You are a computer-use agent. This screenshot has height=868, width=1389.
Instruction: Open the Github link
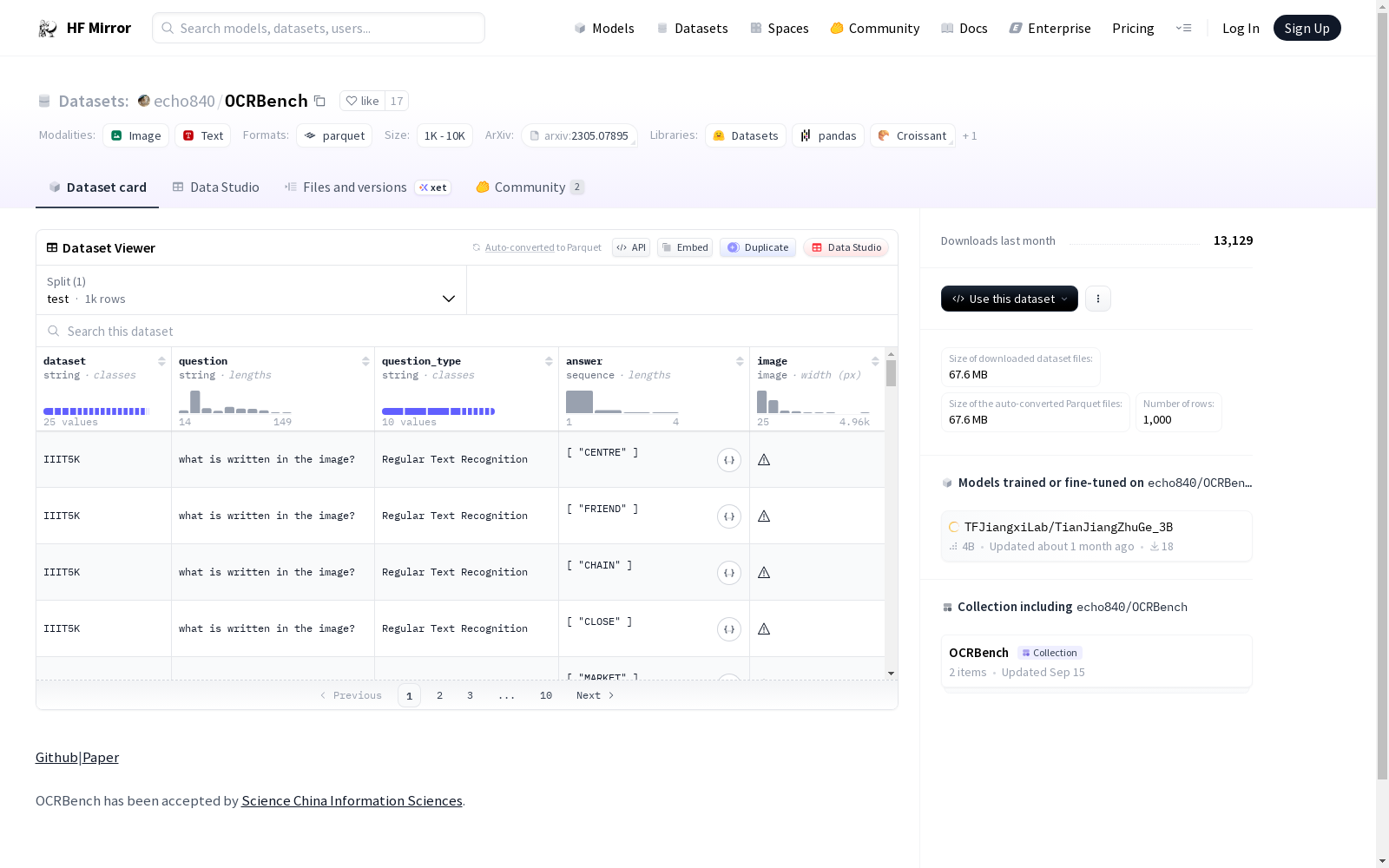56,758
